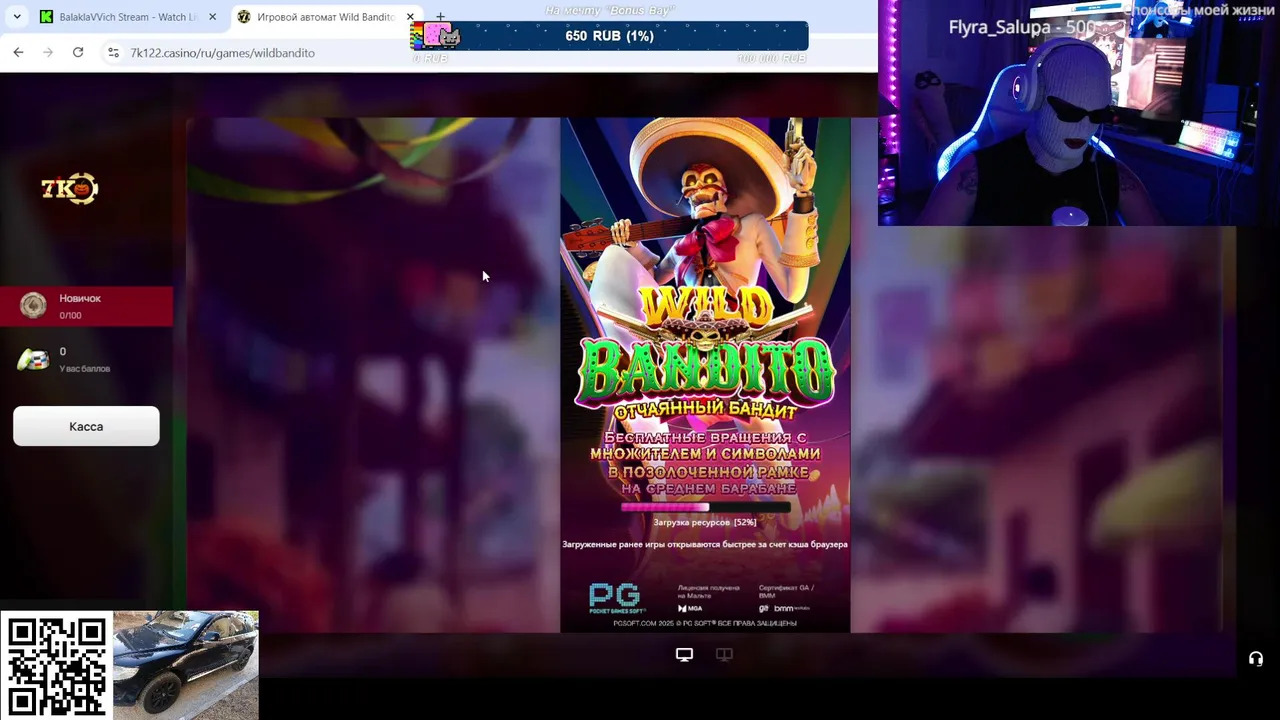
Task: Click the Новичок rank badge icon
Action: click(x=33, y=306)
